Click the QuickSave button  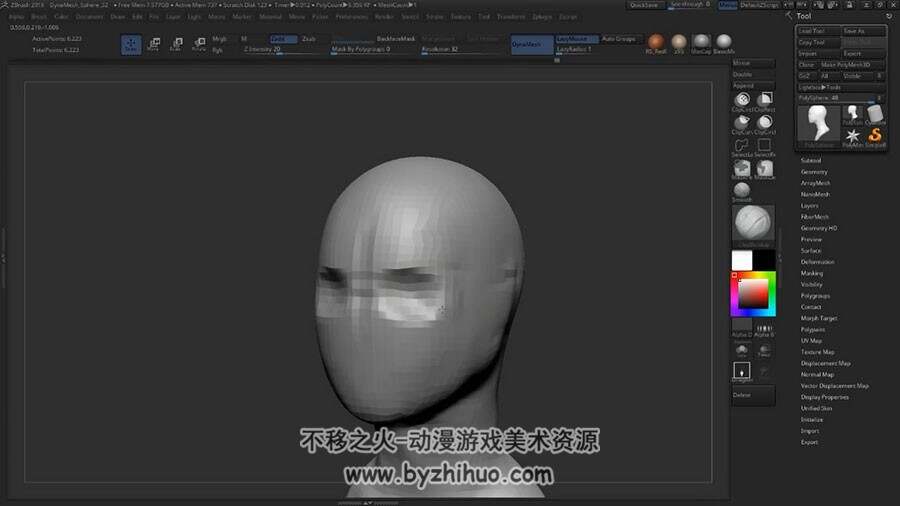(645, 5)
